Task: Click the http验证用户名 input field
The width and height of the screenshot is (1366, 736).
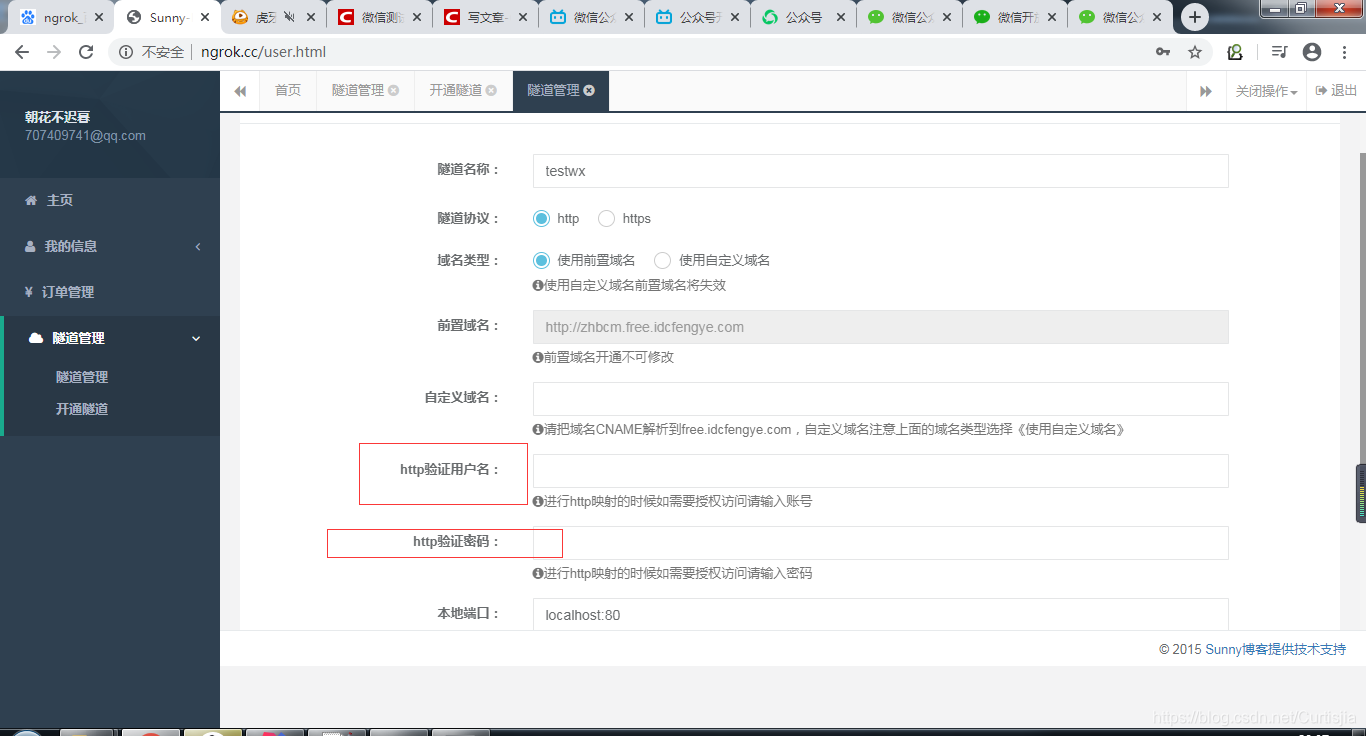Action: point(880,471)
